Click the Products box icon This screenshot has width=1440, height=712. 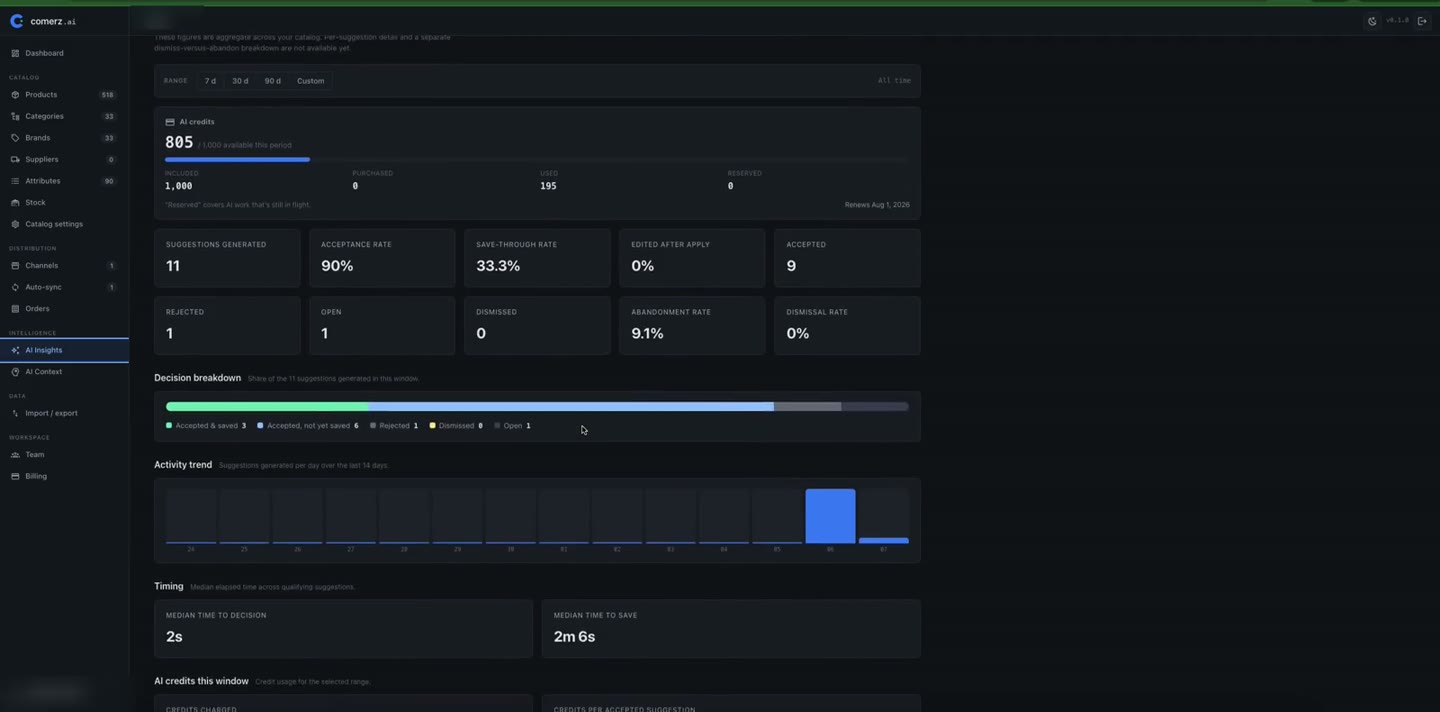tap(15, 95)
